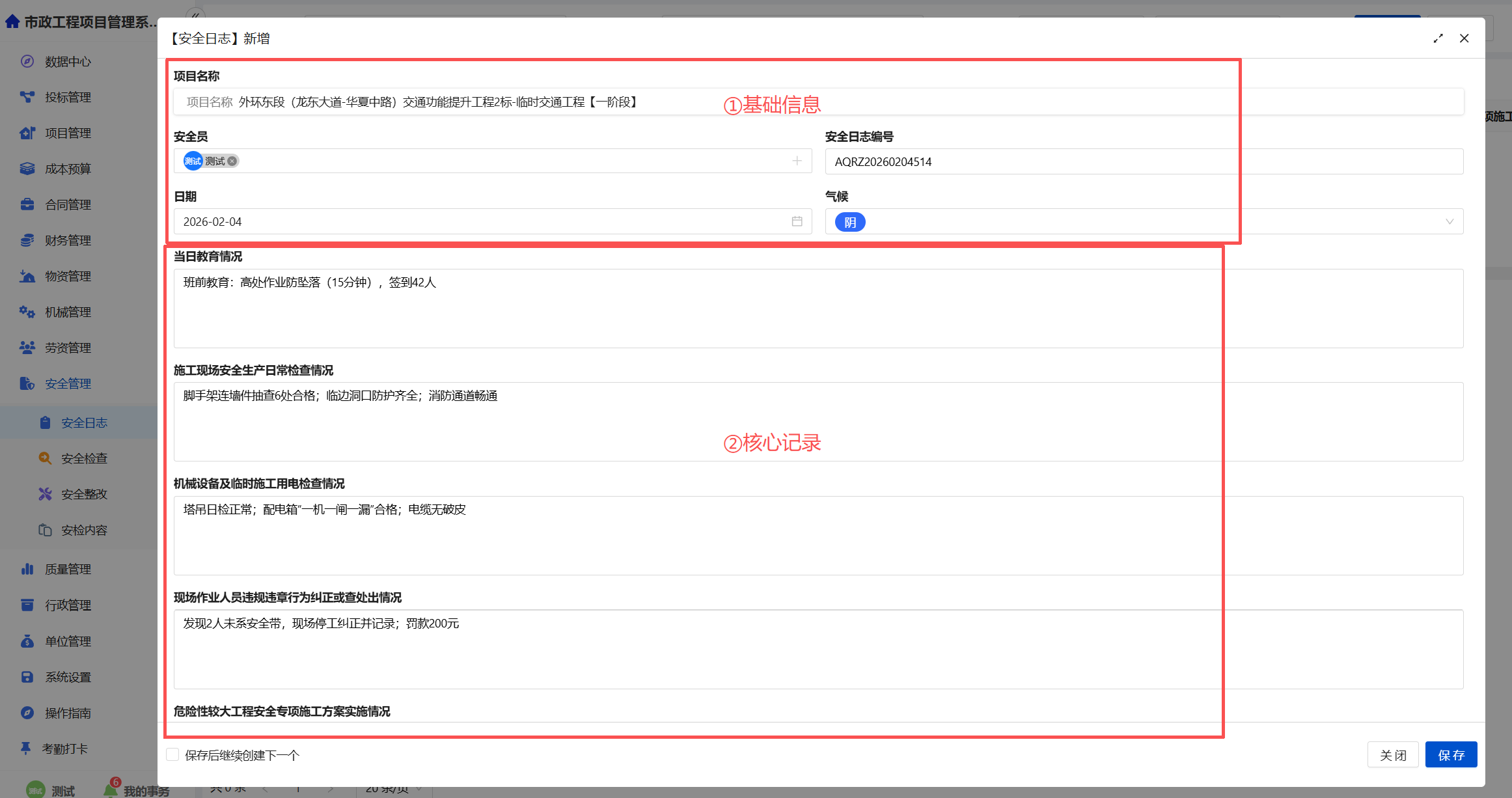Open 安全日志 submenu item
Screen dimensions: 1512x798
(x=84, y=422)
